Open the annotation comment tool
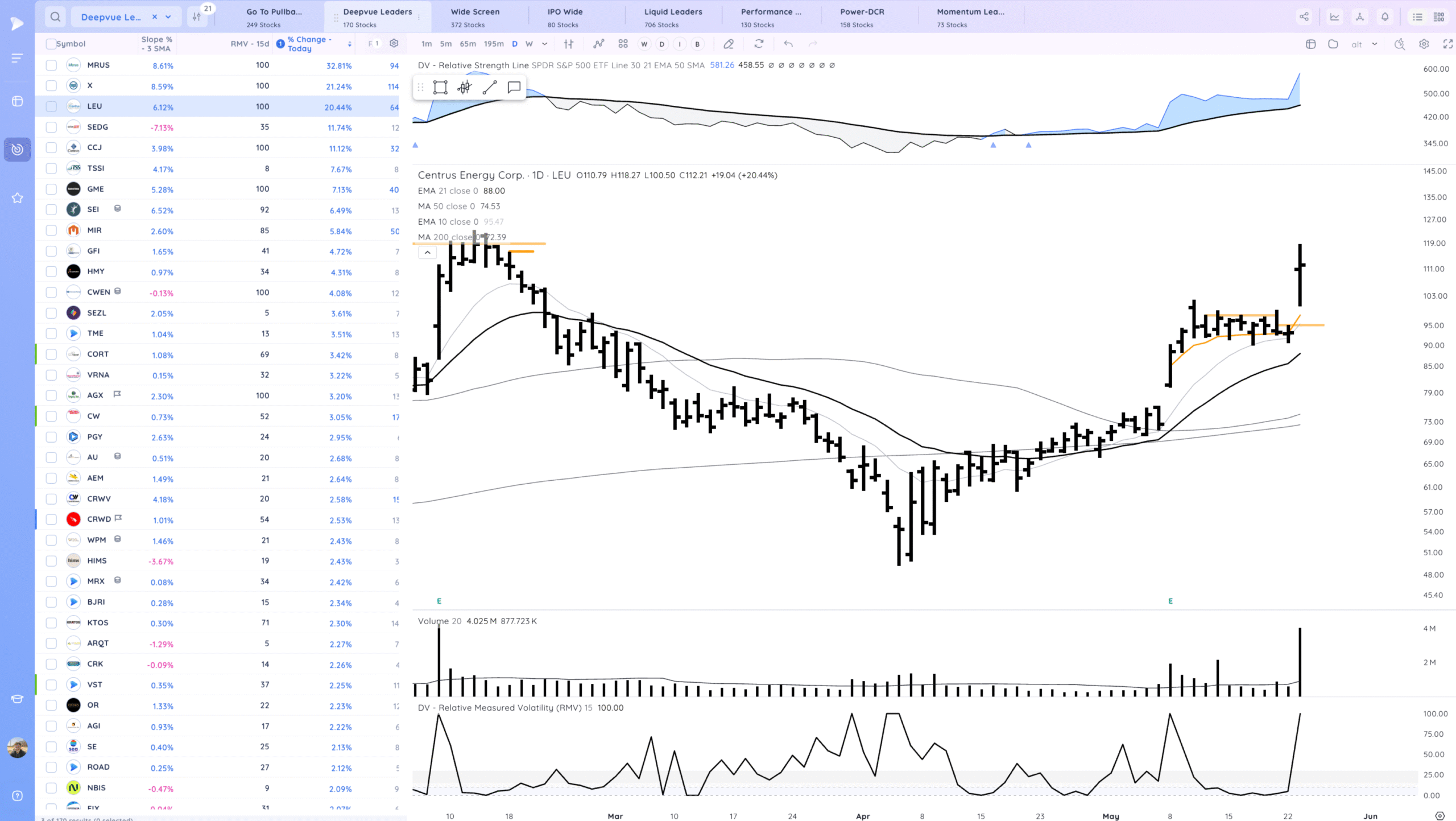This screenshot has height=821, width=1456. point(514,87)
